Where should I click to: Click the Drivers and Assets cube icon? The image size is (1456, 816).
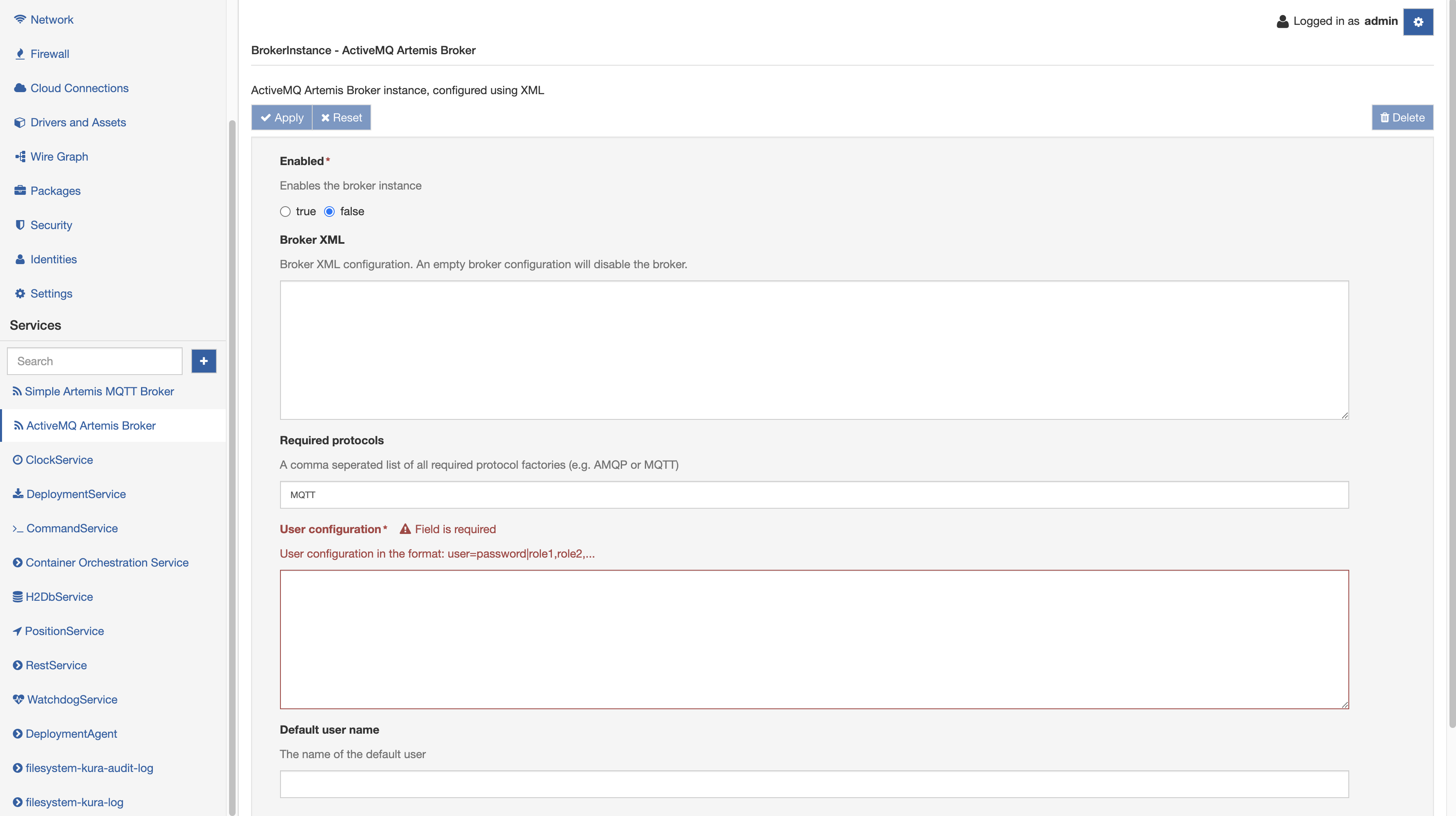tap(20, 123)
